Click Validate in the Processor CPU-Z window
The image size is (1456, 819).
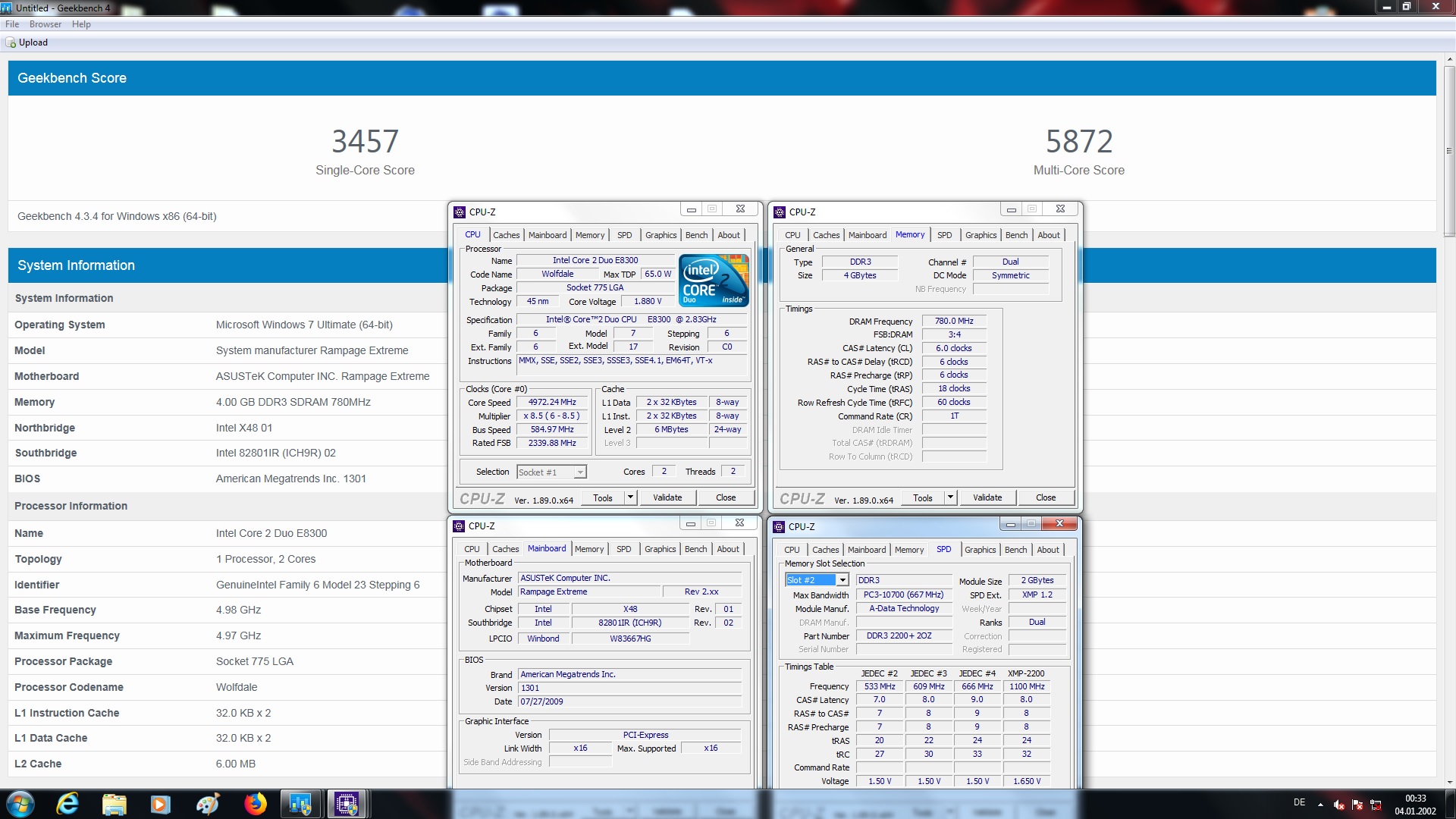pos(667,497)
